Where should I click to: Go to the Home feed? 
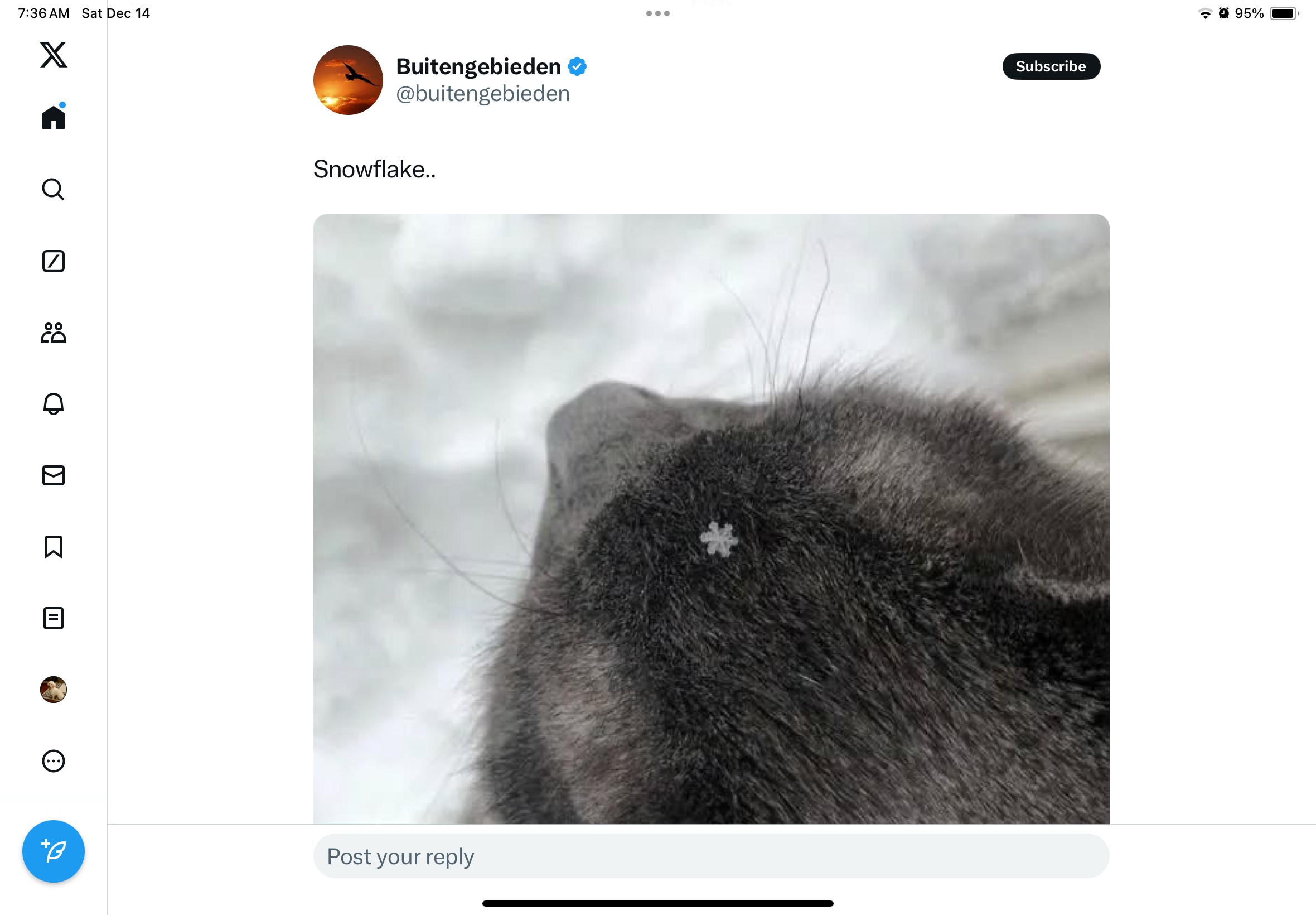(54, 118)
